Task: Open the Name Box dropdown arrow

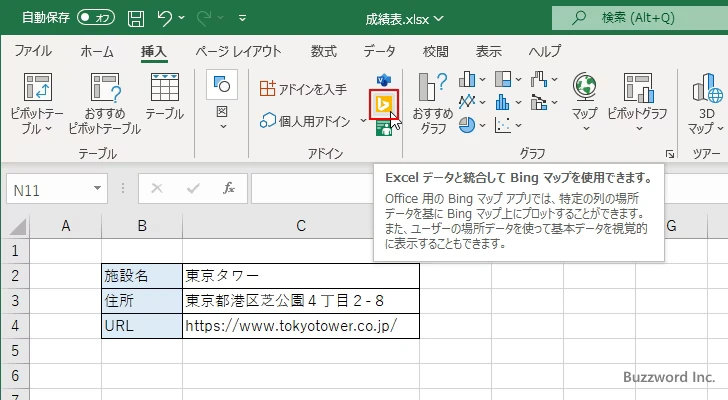Action: 98,188
